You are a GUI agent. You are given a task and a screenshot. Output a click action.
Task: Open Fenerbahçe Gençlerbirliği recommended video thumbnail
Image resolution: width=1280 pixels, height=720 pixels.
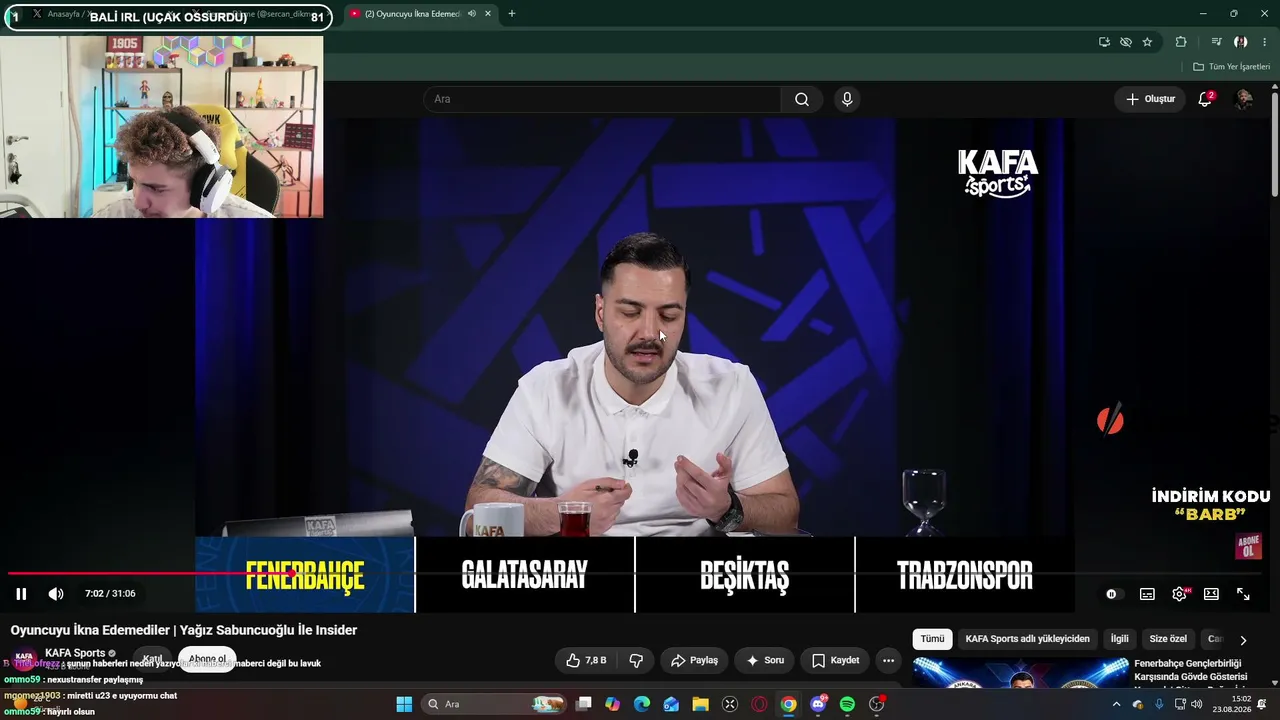pos(1020,673)
